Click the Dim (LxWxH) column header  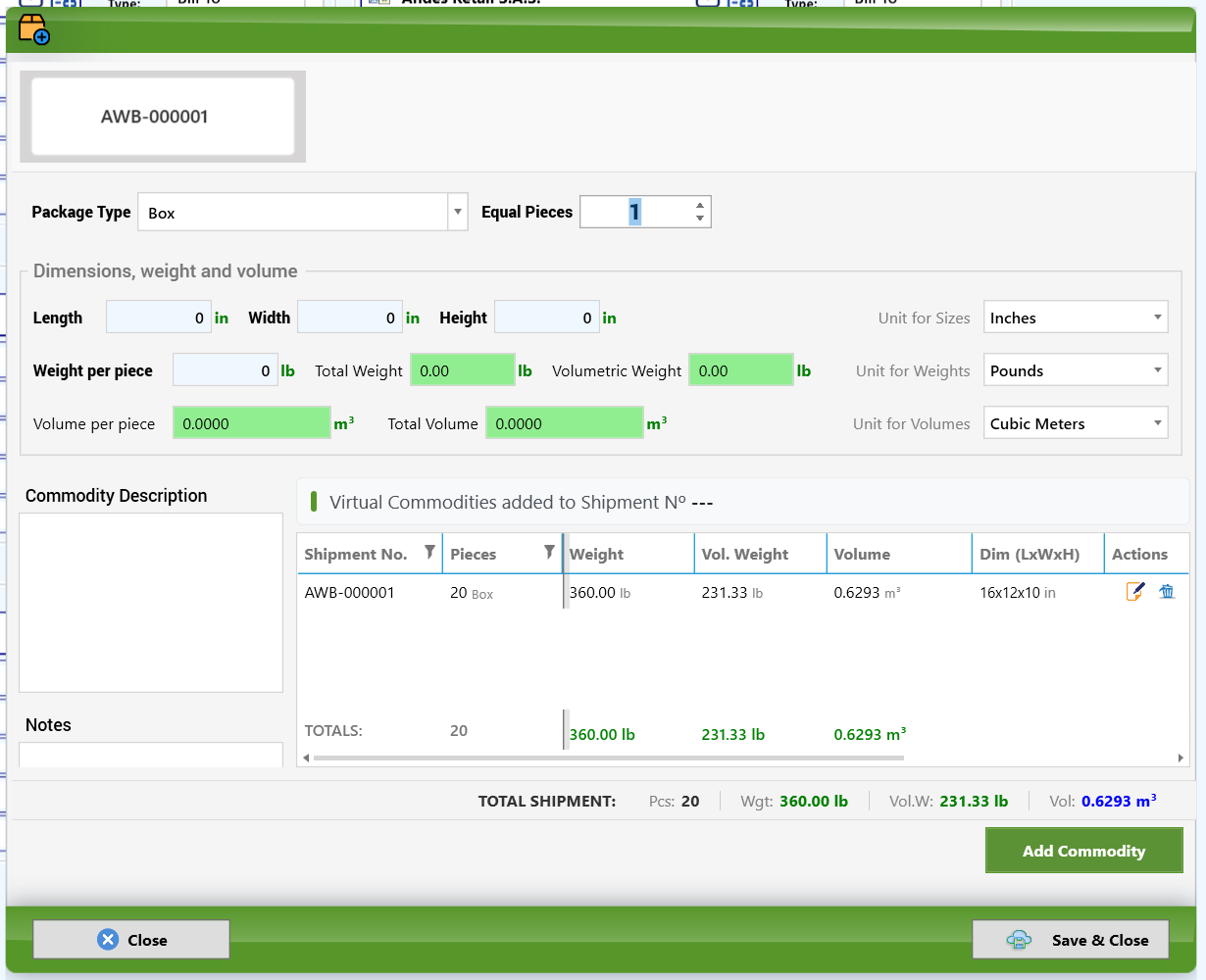1038,554
